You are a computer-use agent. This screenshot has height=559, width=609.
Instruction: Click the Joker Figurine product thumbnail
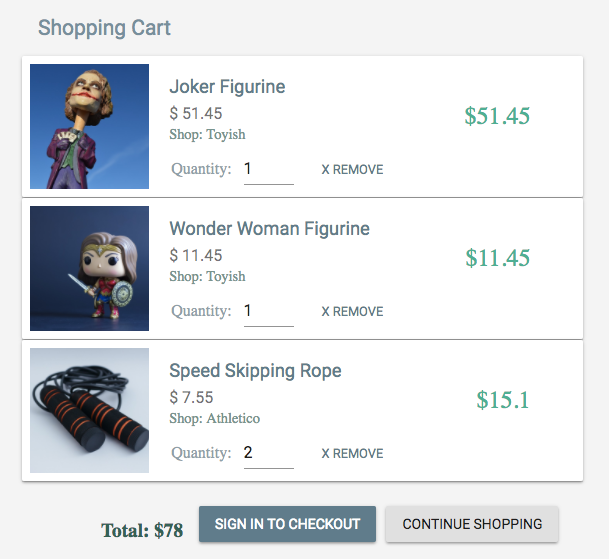[x=89, y=127]
